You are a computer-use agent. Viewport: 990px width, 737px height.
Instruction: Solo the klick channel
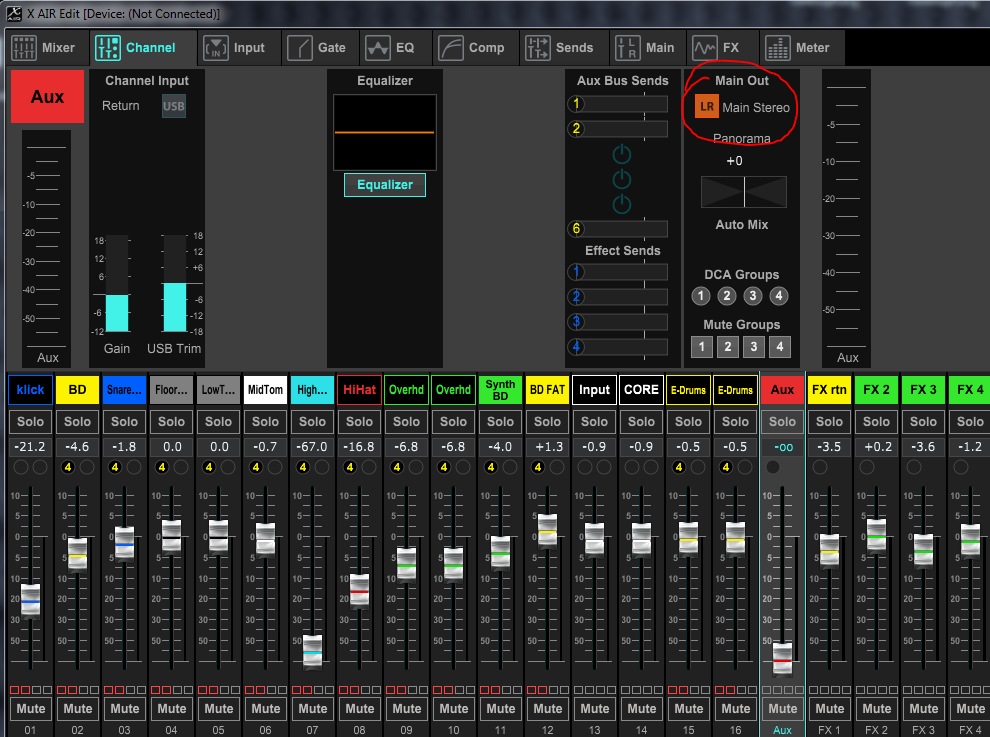pyautogui.click(x=30, y=421)
